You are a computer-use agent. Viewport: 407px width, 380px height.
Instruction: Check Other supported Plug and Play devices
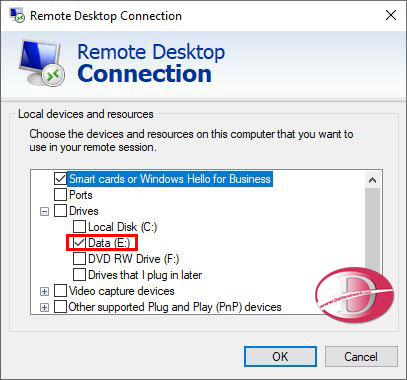60,307
